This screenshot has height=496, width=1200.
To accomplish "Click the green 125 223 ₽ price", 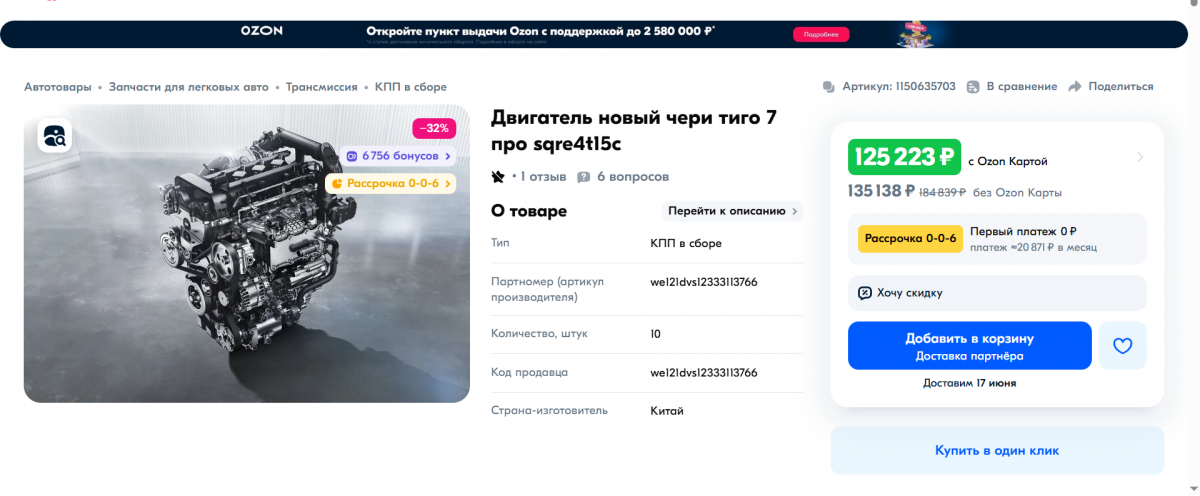I will tap(904, 157).
